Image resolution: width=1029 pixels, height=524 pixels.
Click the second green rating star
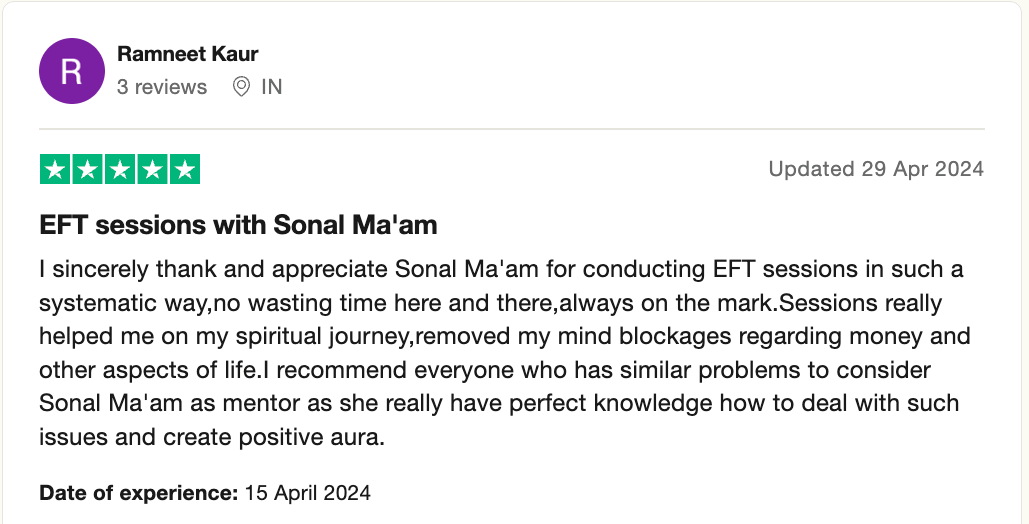tap(88, 170)
